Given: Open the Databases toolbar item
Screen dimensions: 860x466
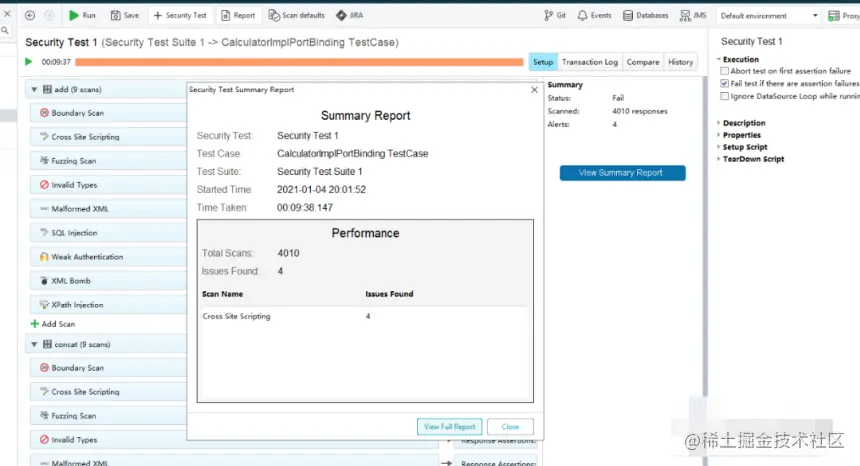Looking at the screenshot, I should pyautogui.click(x=646, y=15).
